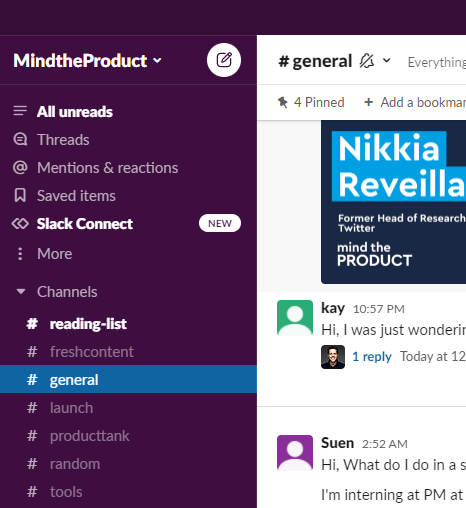Open the Nikkia Reveilla image attachment

point(393,202)
